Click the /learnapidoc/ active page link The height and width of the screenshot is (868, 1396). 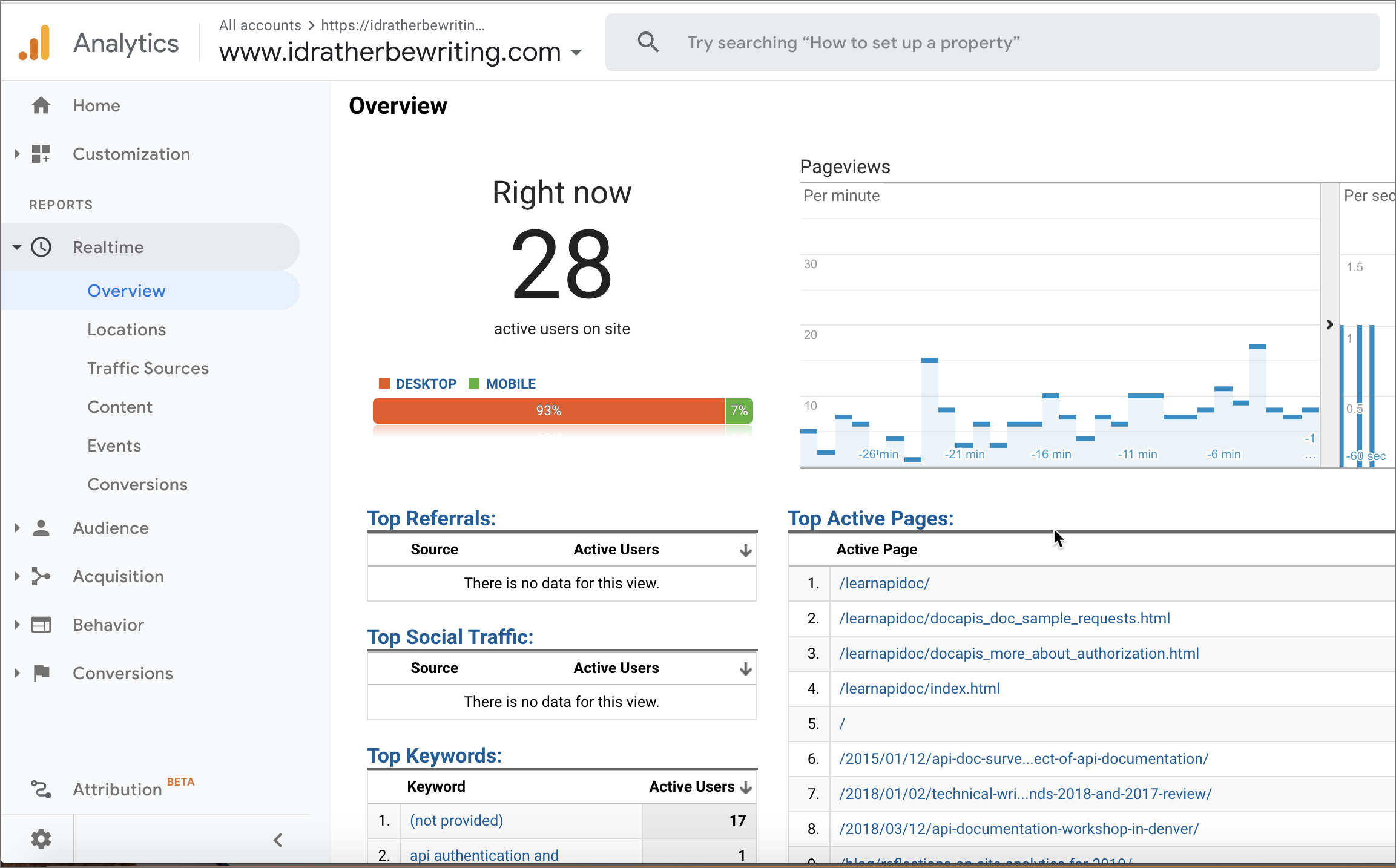[x=883, y=583]
